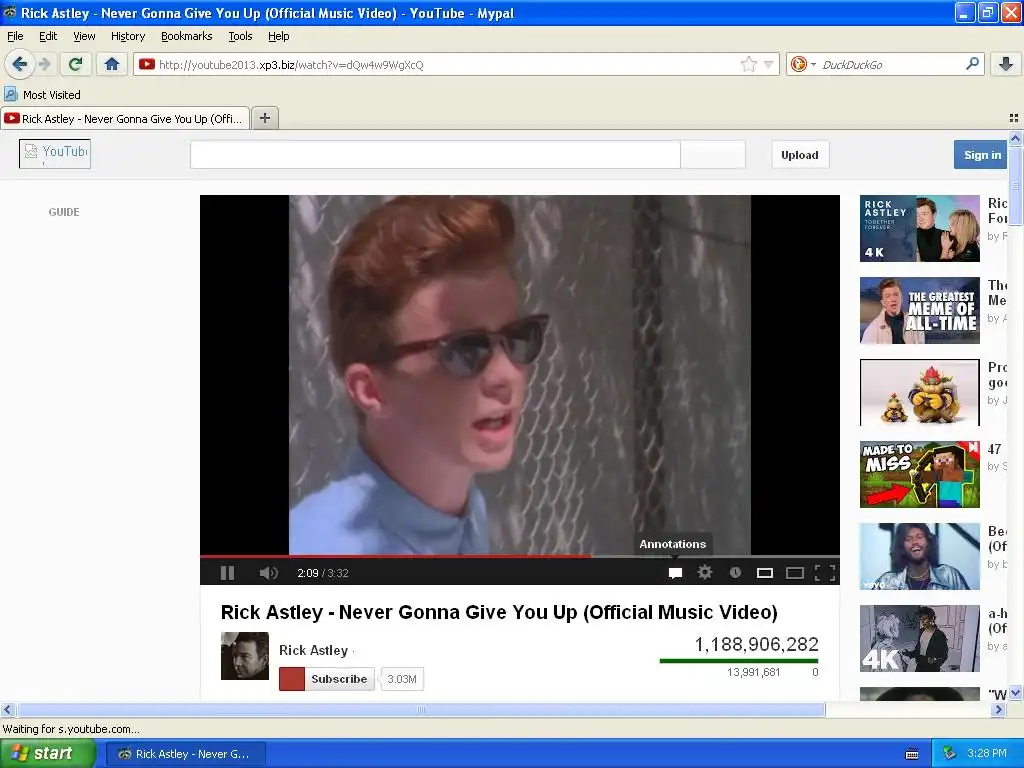
Task: Click the horizontal scrollbar left arrow
Action: click(x=7, y=709)
